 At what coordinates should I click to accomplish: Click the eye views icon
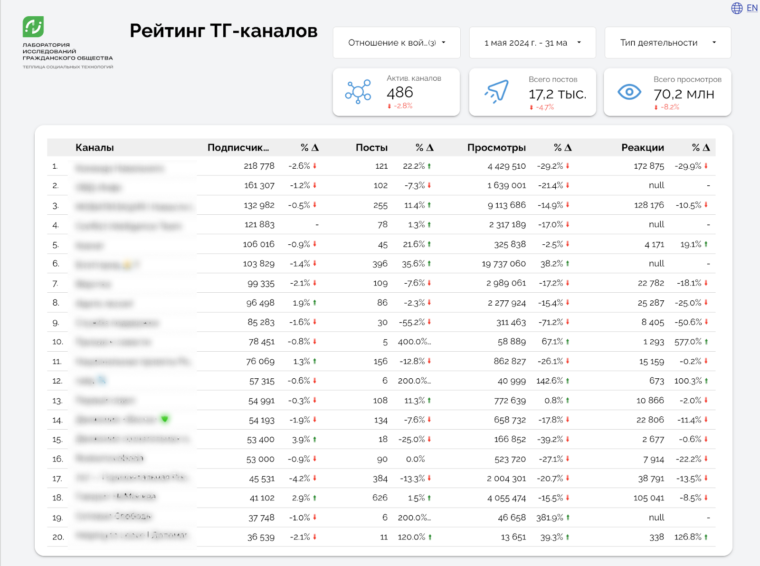pyautogui.click(x=629, y=92)
